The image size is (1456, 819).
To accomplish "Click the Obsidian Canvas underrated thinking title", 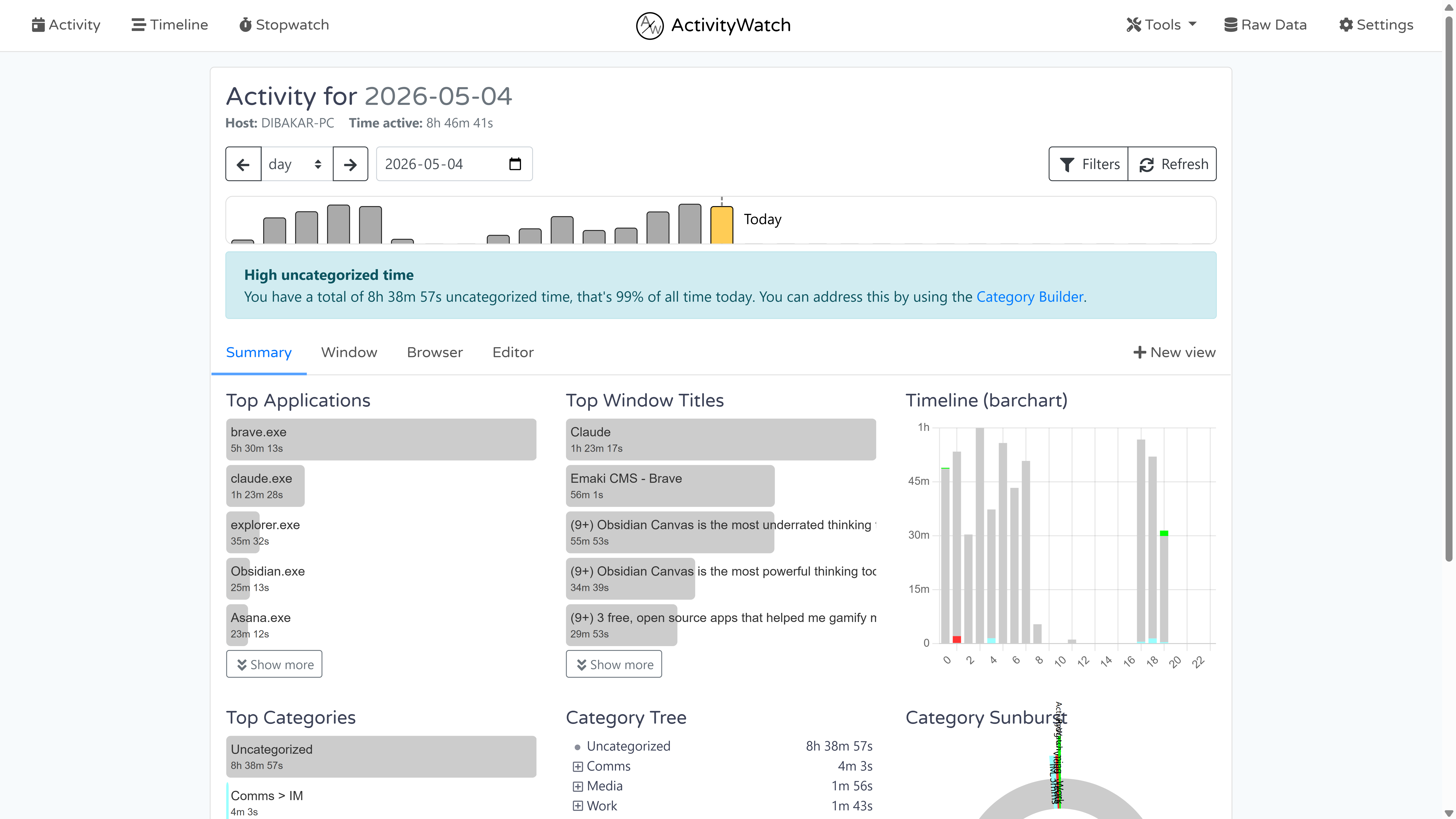I will click(x=721, y=532).
